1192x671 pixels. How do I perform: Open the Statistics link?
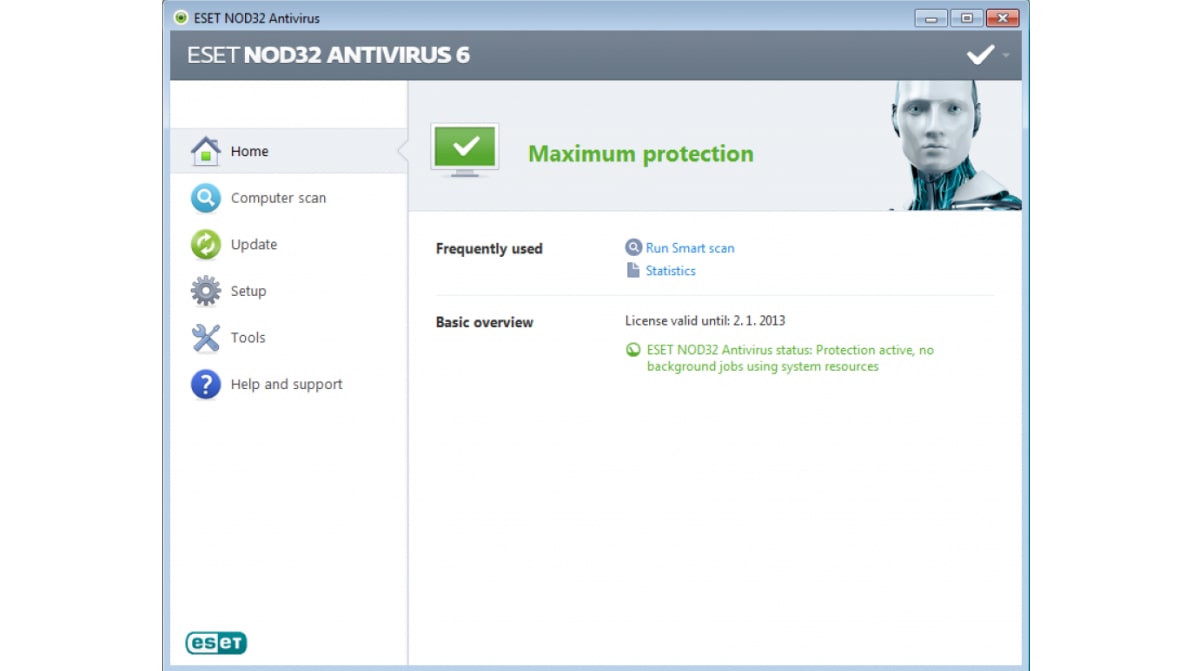point(670,271)
